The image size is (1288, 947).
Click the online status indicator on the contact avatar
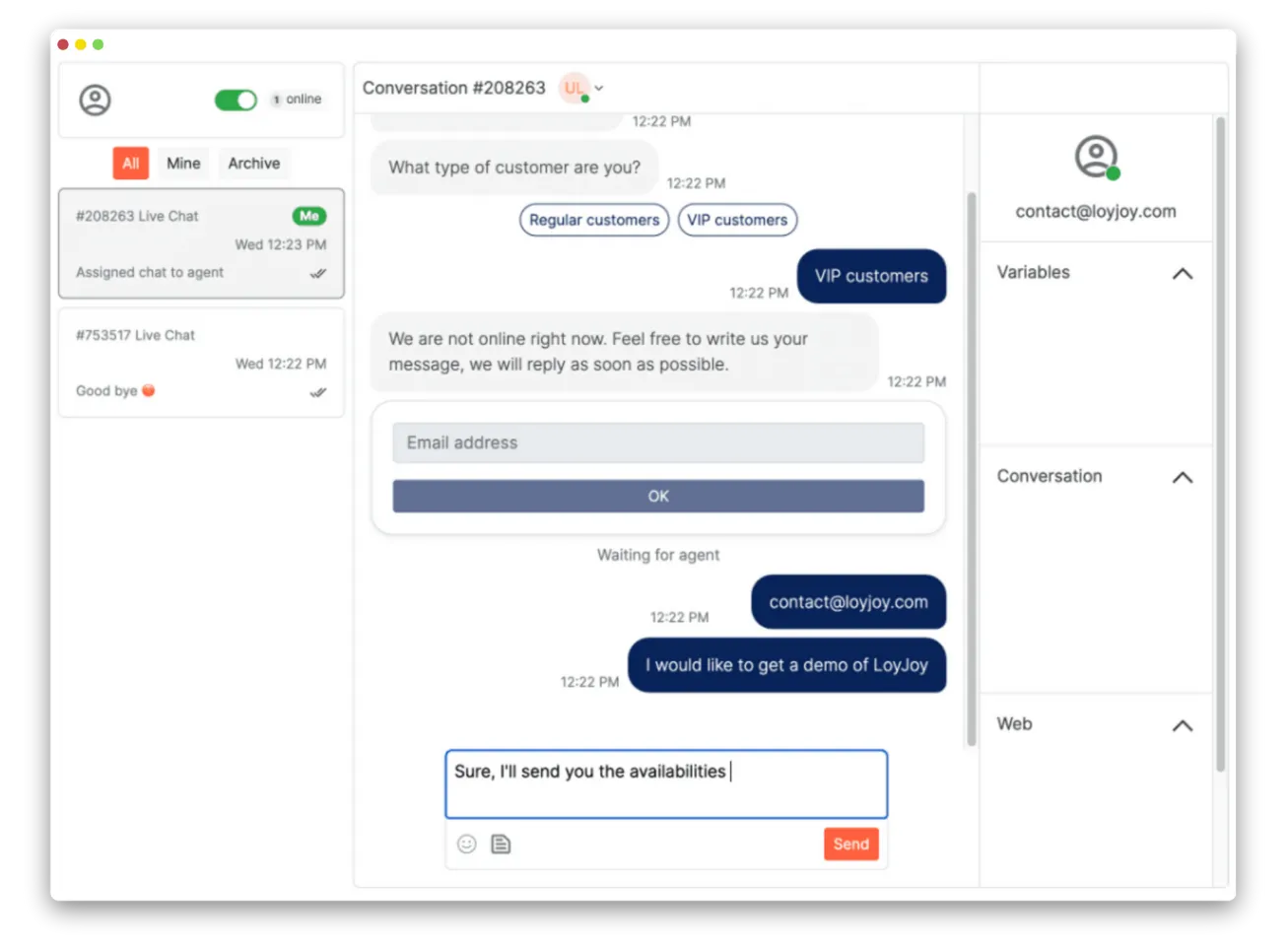(1114, 171)
